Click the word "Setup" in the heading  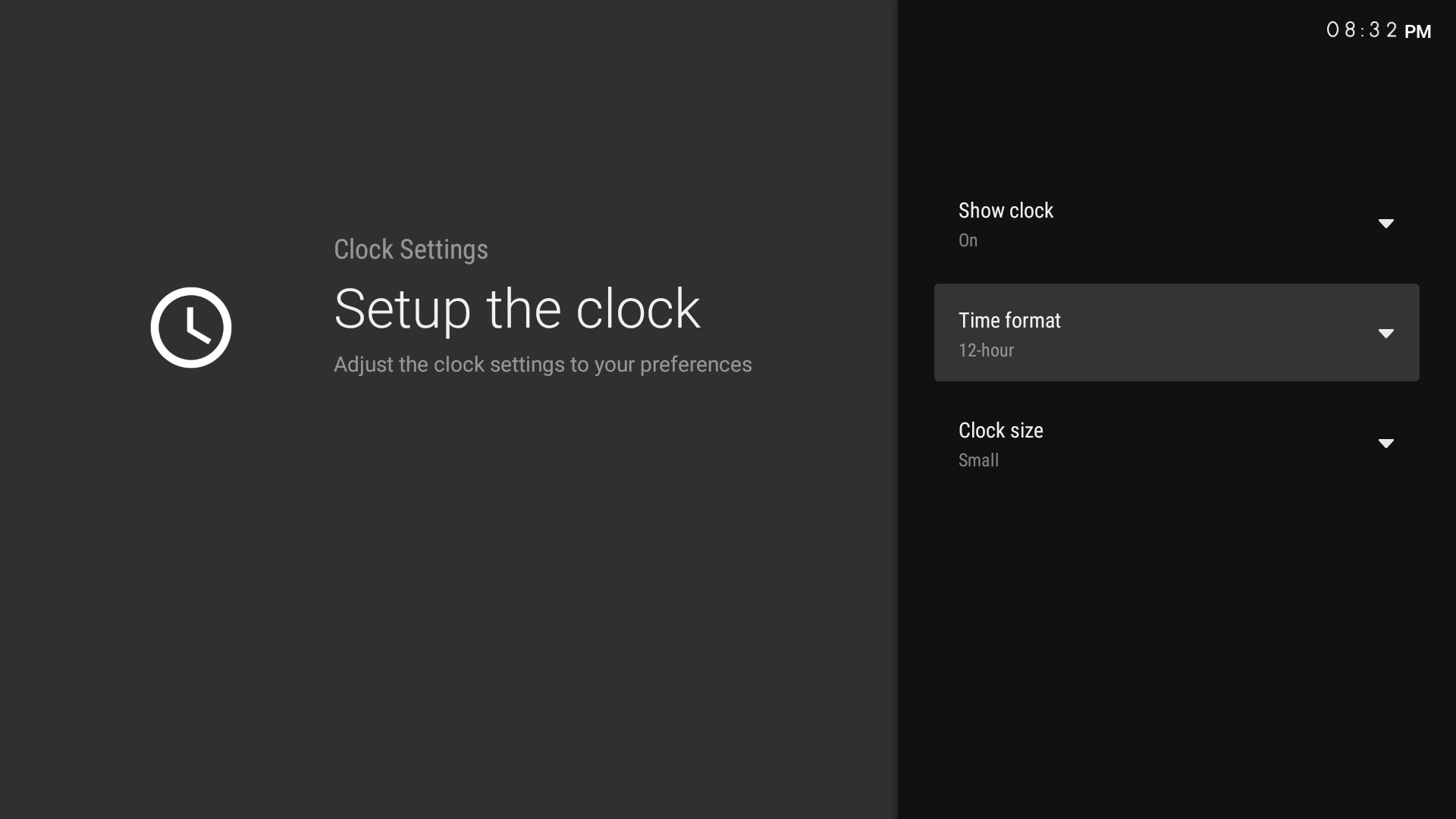click(x=402, y=309)
